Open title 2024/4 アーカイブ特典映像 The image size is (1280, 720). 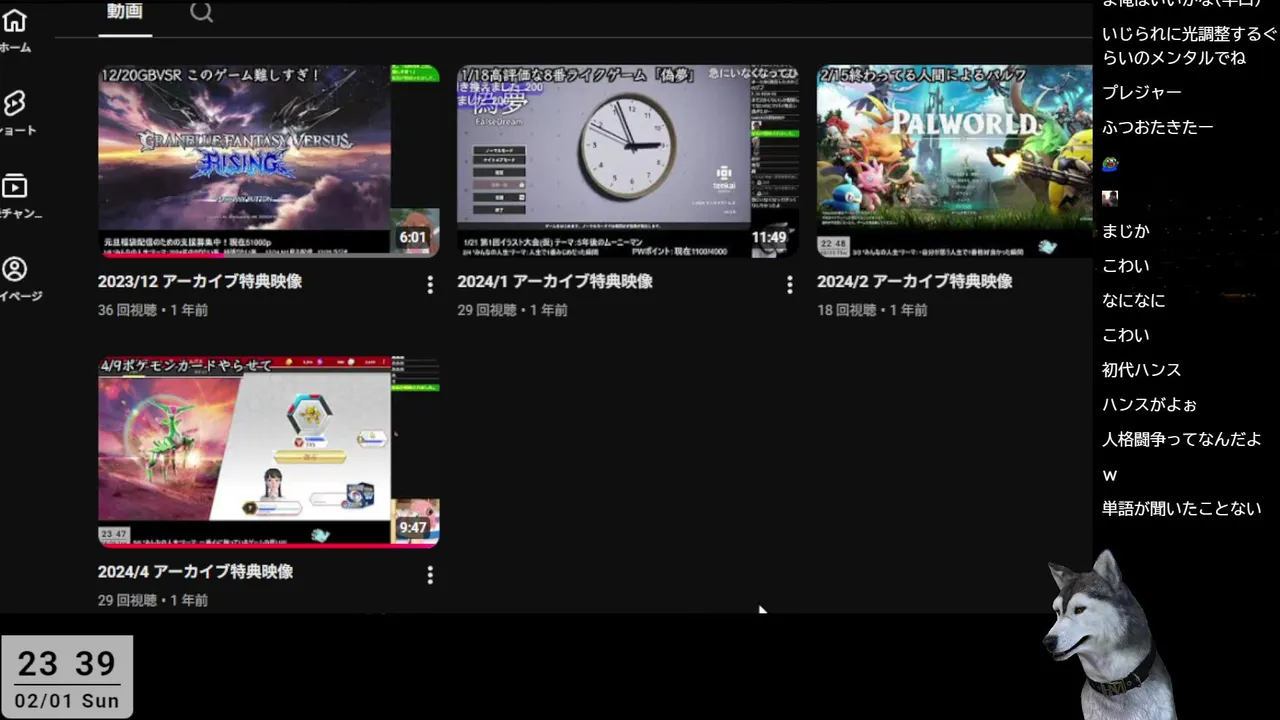(195, 572)
